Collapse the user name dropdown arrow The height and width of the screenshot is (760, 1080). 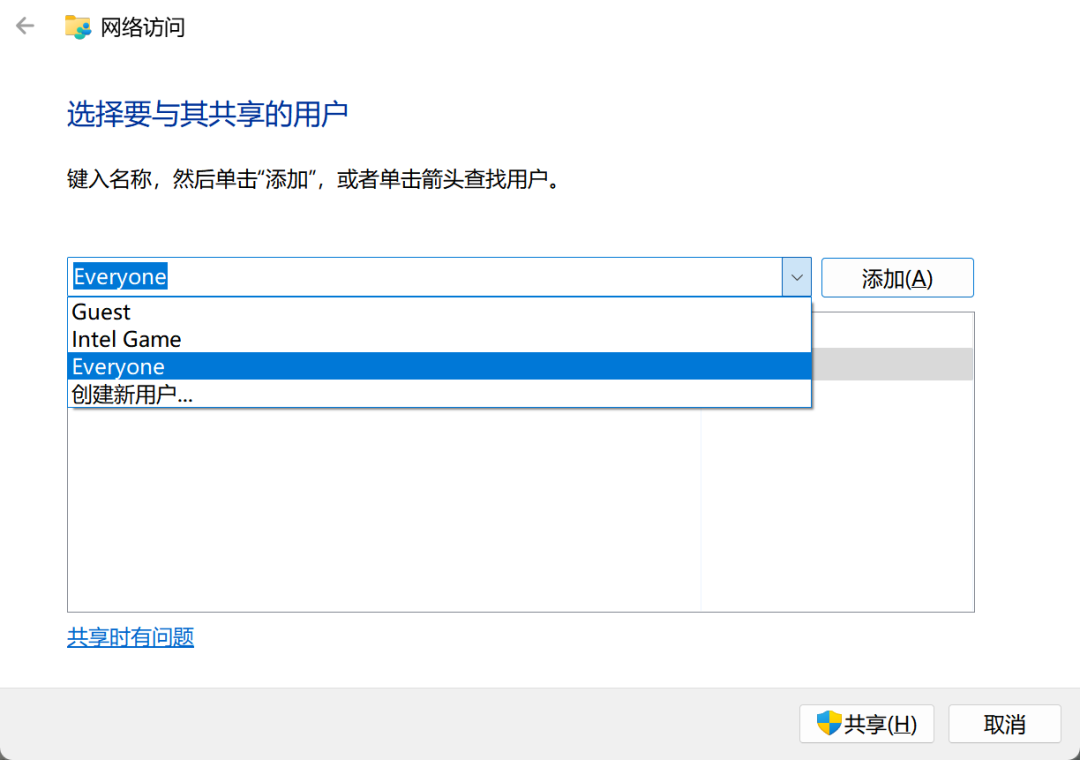[796, 277]
